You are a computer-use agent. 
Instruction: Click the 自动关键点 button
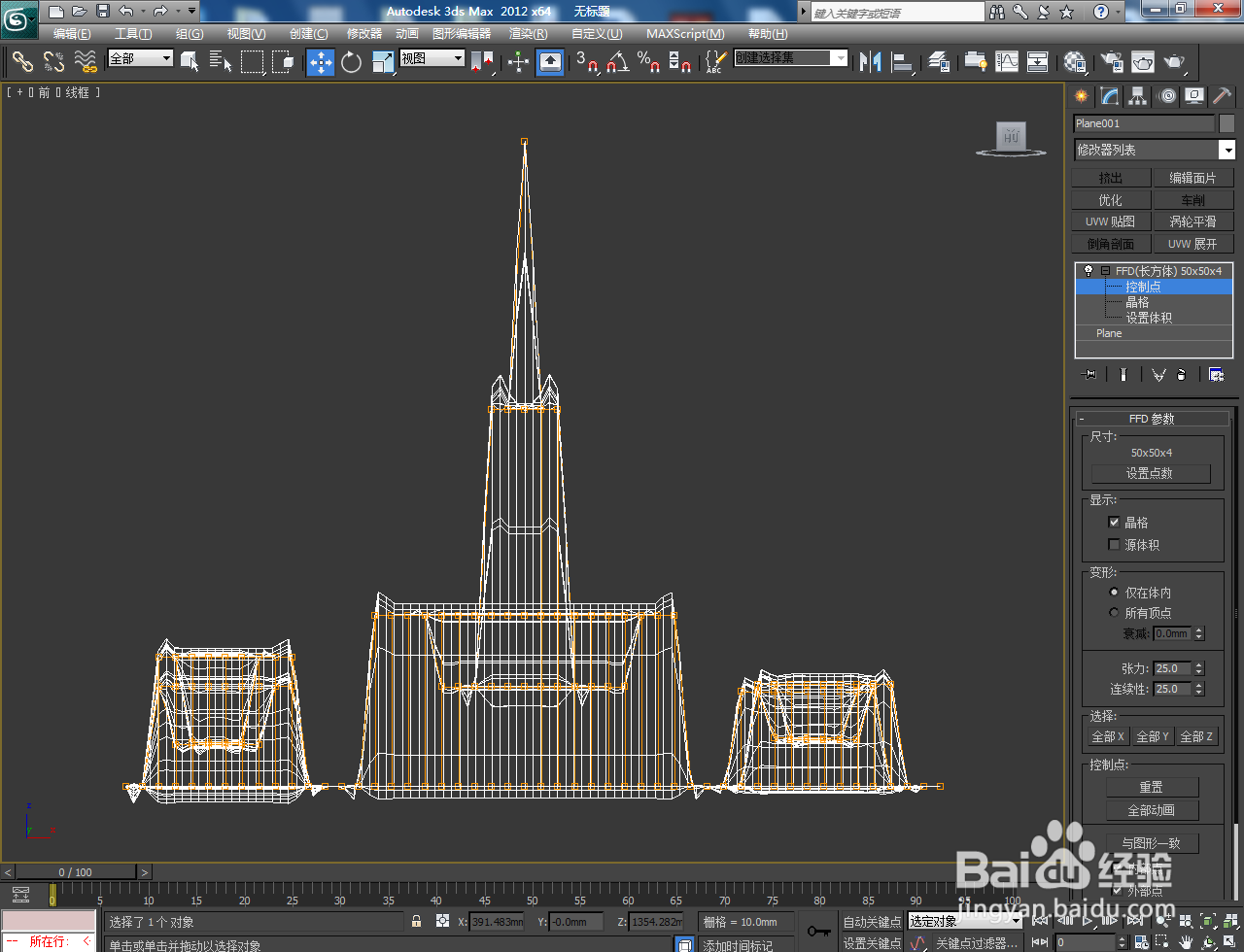click(x=872, y=921)
